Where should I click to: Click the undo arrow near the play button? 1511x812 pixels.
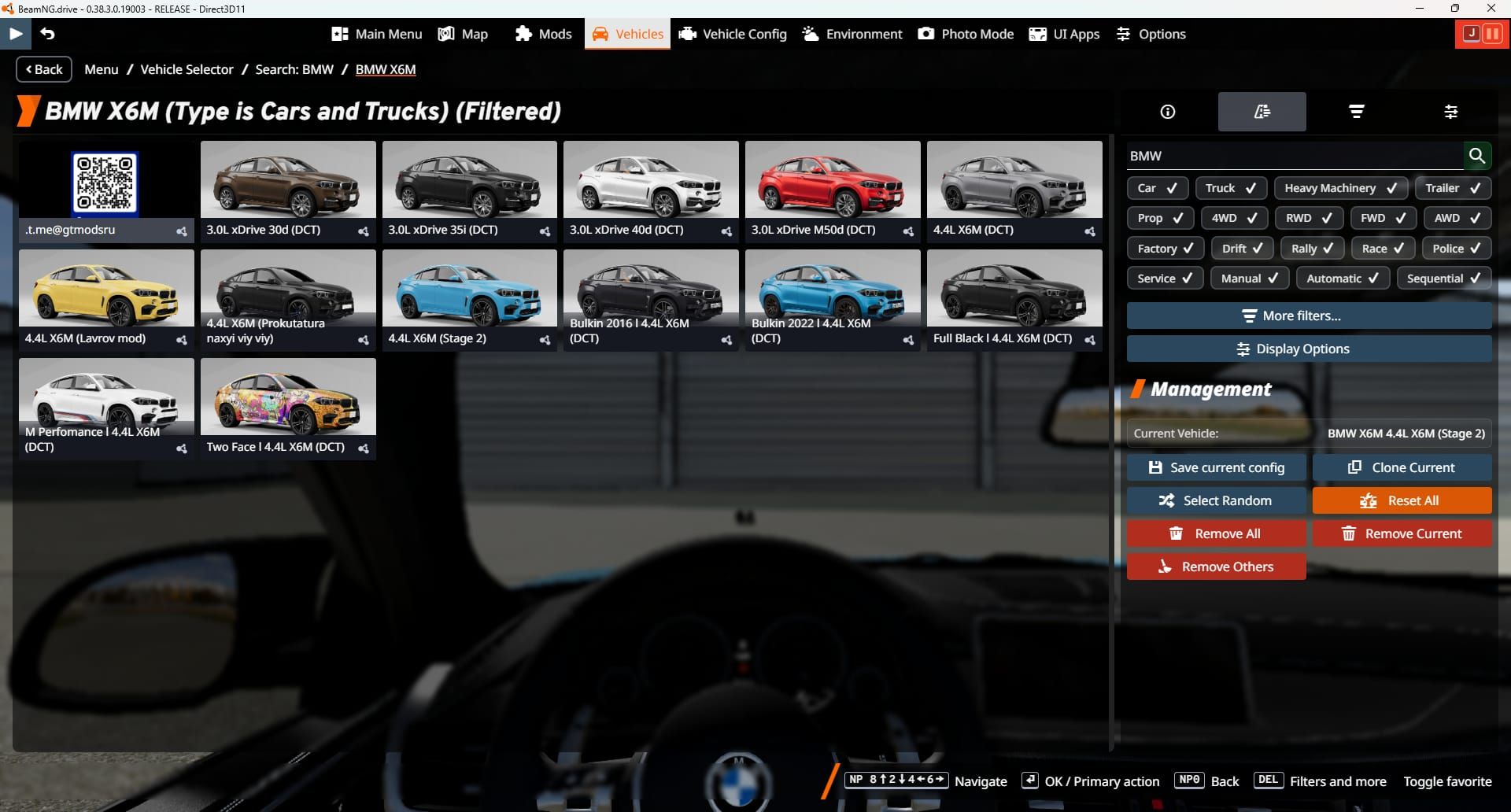(47, 34)
